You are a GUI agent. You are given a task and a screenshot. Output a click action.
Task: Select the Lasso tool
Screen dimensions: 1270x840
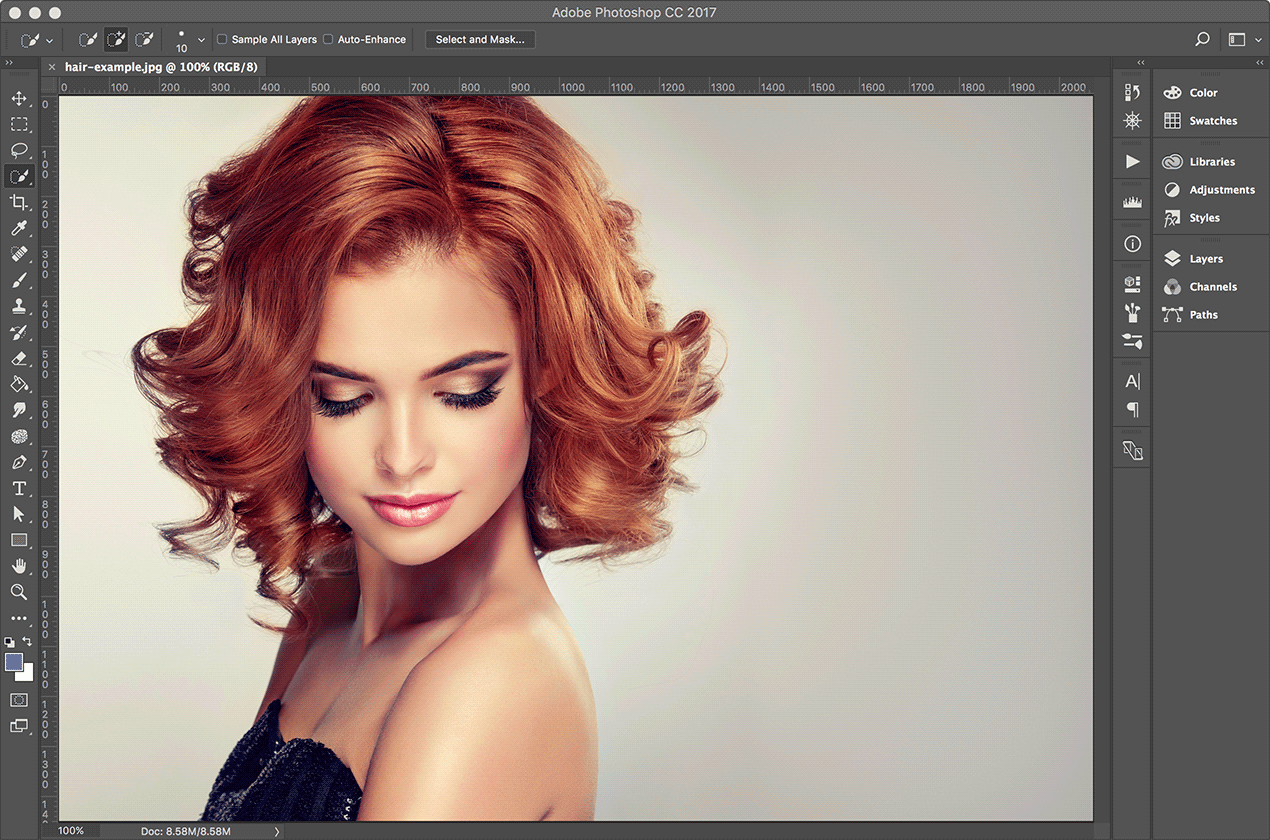click(19, 150)
